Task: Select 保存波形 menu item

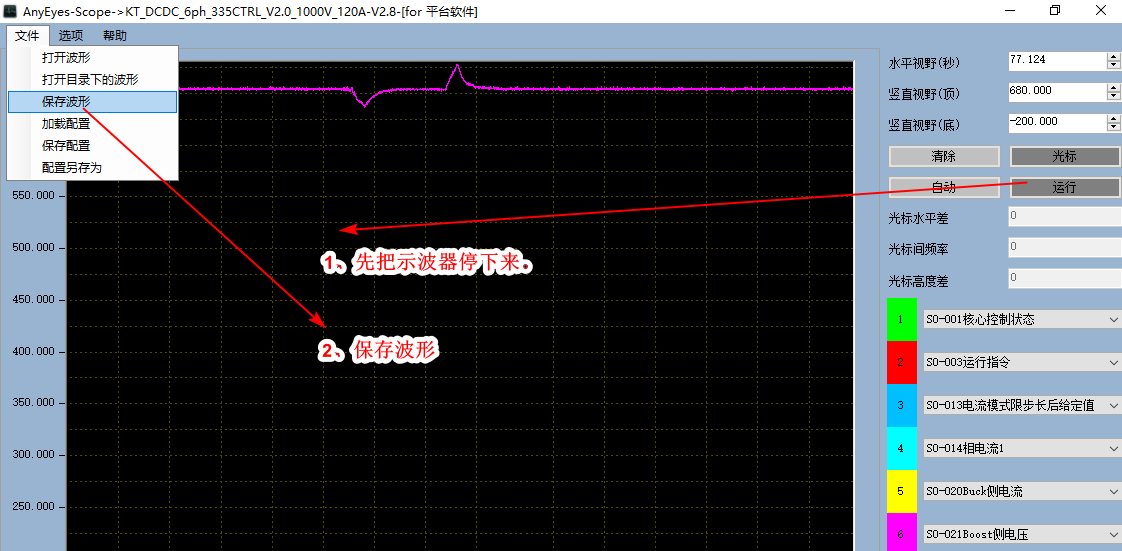Action: (92, 102)
